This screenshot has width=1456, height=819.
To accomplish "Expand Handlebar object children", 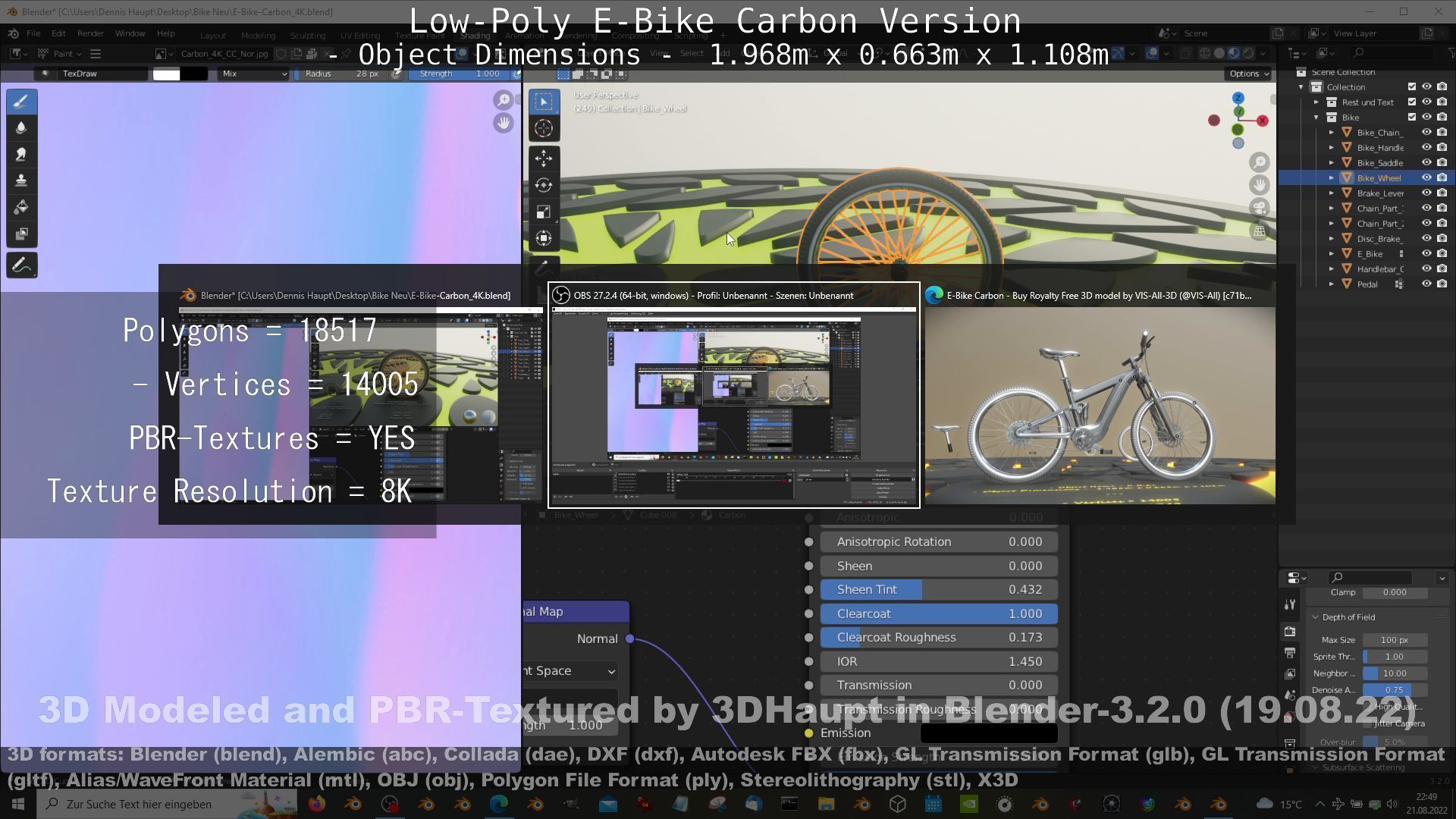I will [x=1332, y=269].
